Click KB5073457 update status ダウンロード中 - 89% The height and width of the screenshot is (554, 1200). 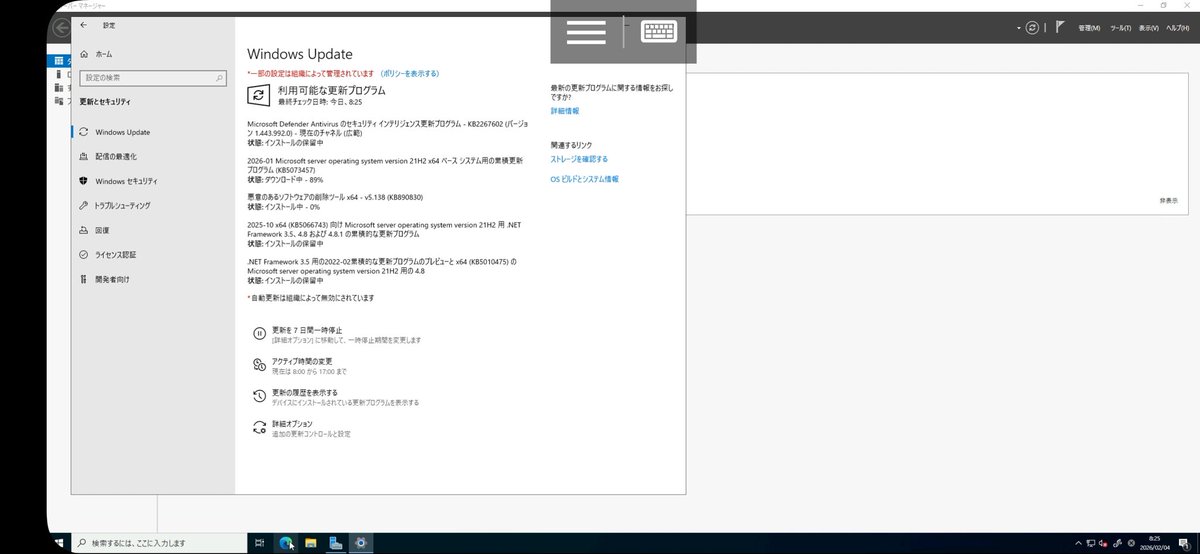click(x=285, y=179)
